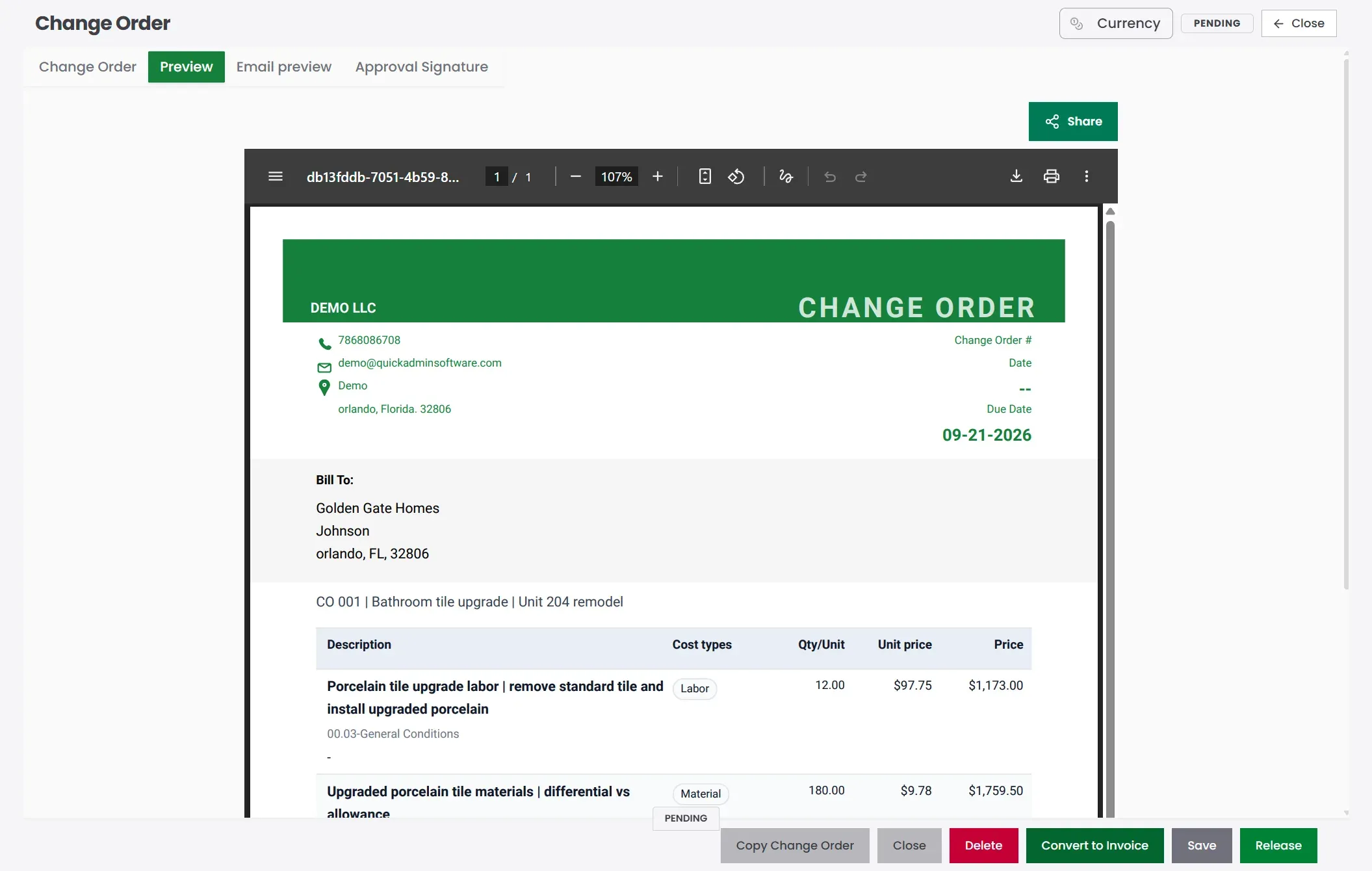Go to the Approval Signature tab
The image size is (1372, 871).
pyautogui.click(x=422, y=67)
